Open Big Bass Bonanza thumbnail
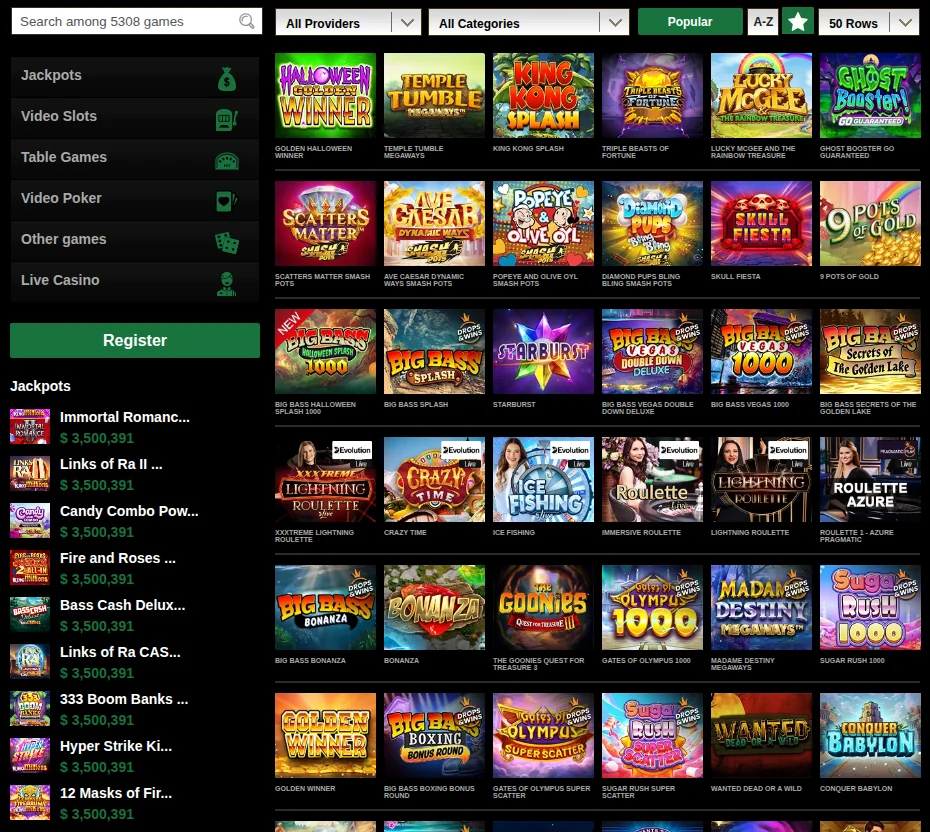Viewport: 930px width, 832px height. [x=325, y=608]
